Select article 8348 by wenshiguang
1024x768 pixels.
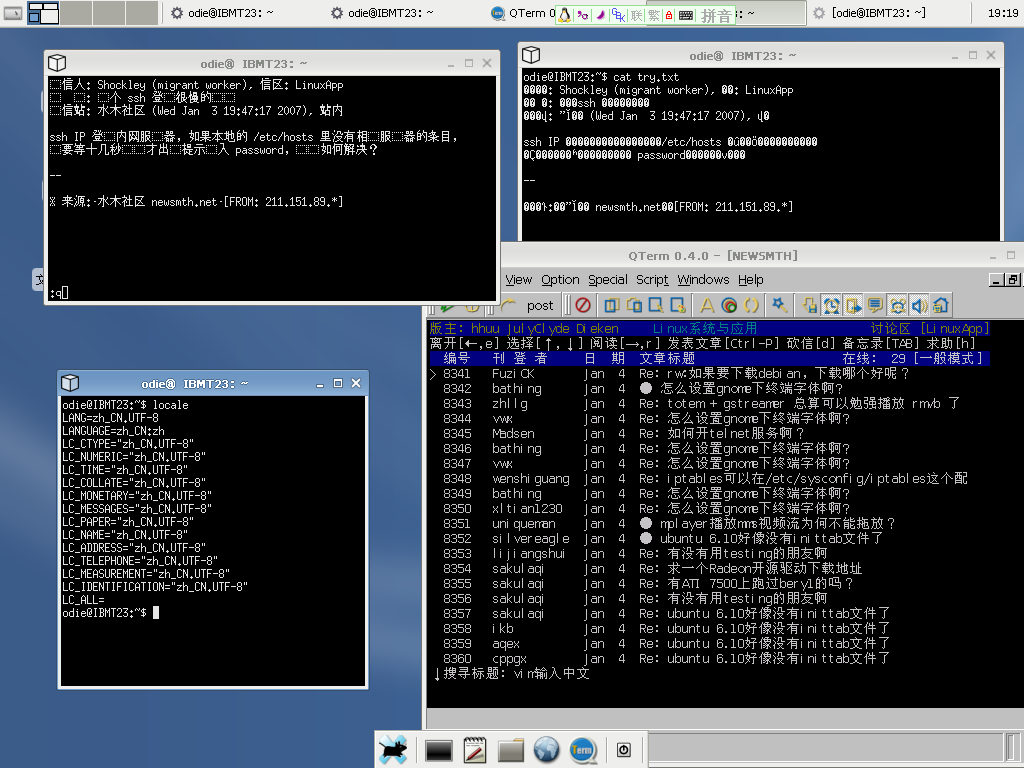pyautogui.click(x=709, y=479)
